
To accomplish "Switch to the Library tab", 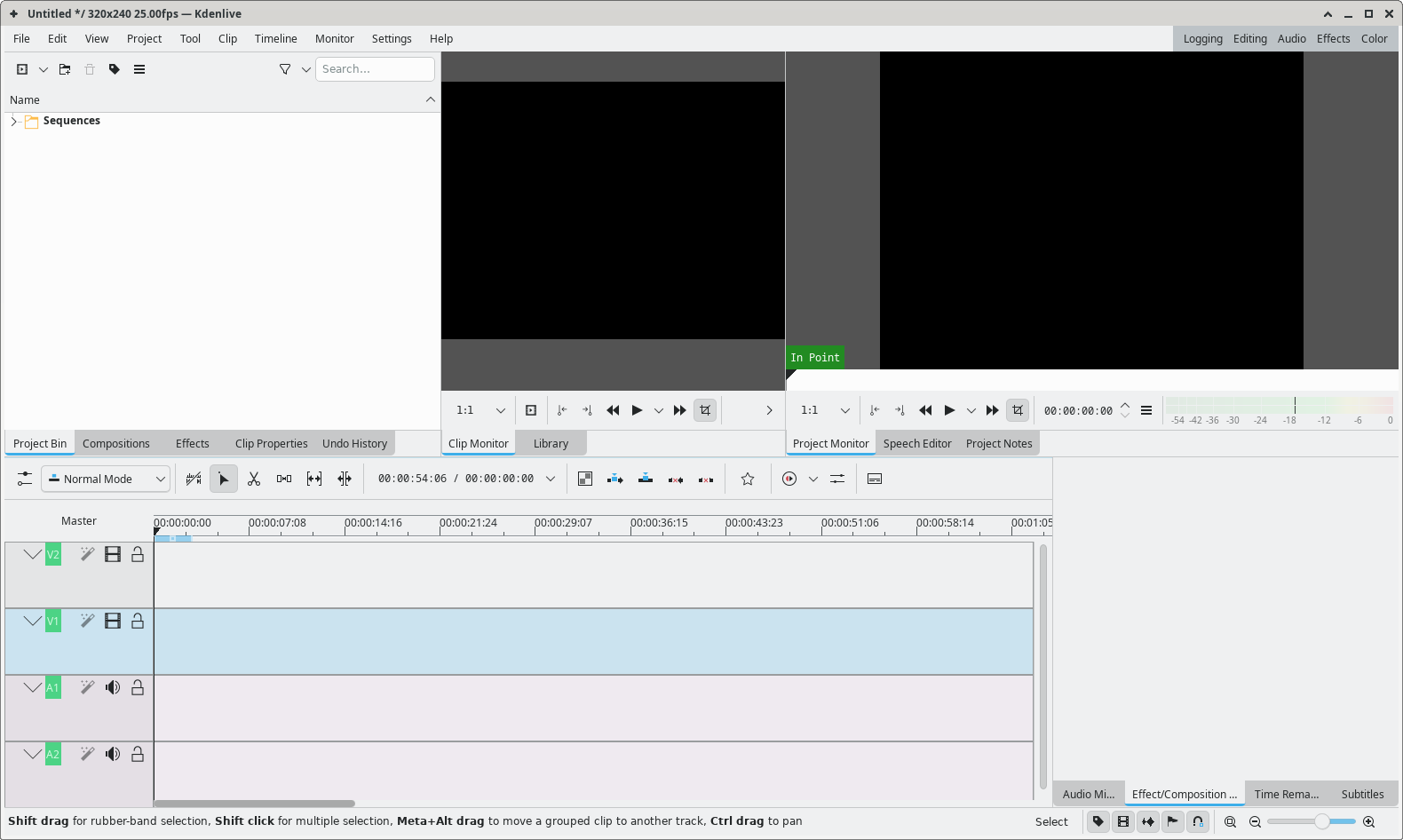I will [x=551, y=444].
